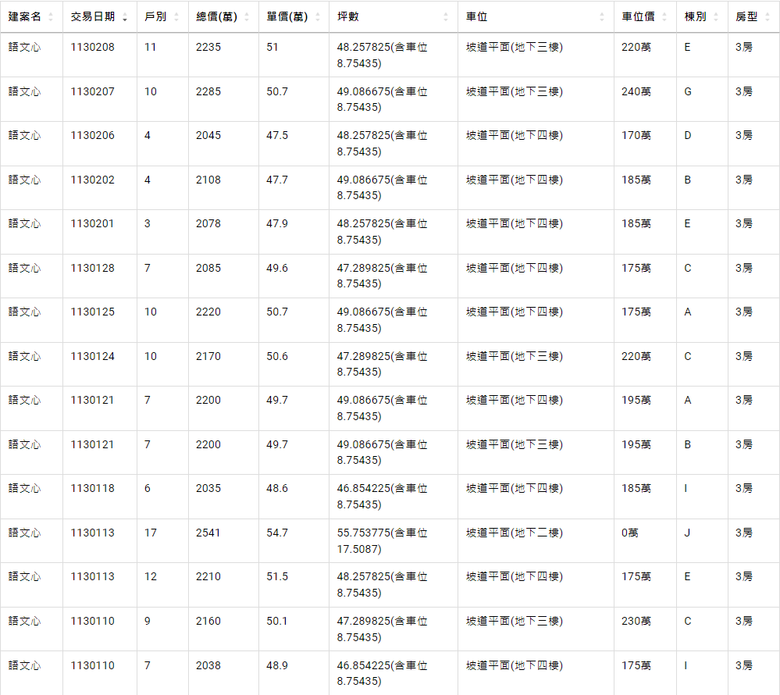The image size is (780, 695).
Task: Click unit price 48.6
Action: coord(277,489)
